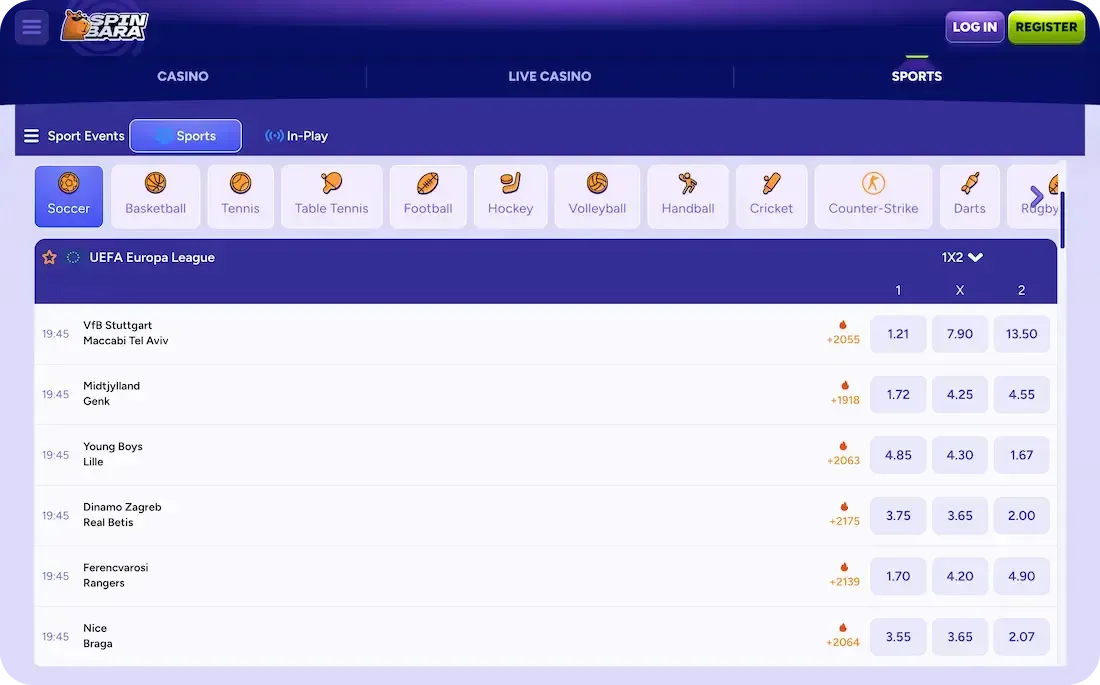The image size is (1100, 685).
Task: Open the VfB Stuttgart match row
Action: pyautogui.click(x=546, y=333)
